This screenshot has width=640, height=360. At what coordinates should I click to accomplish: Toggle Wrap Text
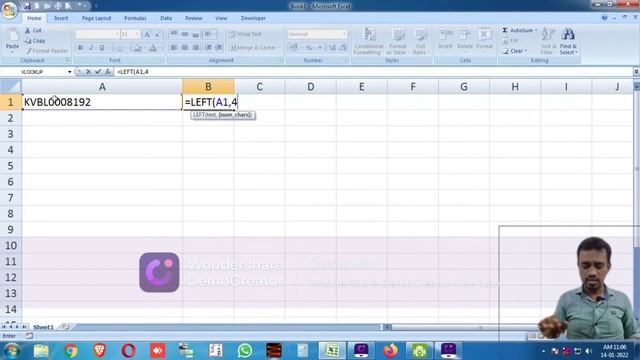(x=245, y=34)
